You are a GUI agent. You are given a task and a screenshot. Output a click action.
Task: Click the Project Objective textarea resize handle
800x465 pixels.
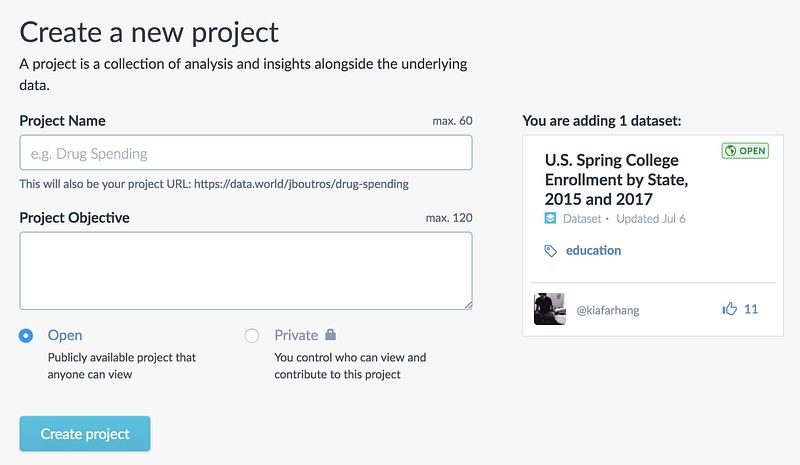pos(467,304)
